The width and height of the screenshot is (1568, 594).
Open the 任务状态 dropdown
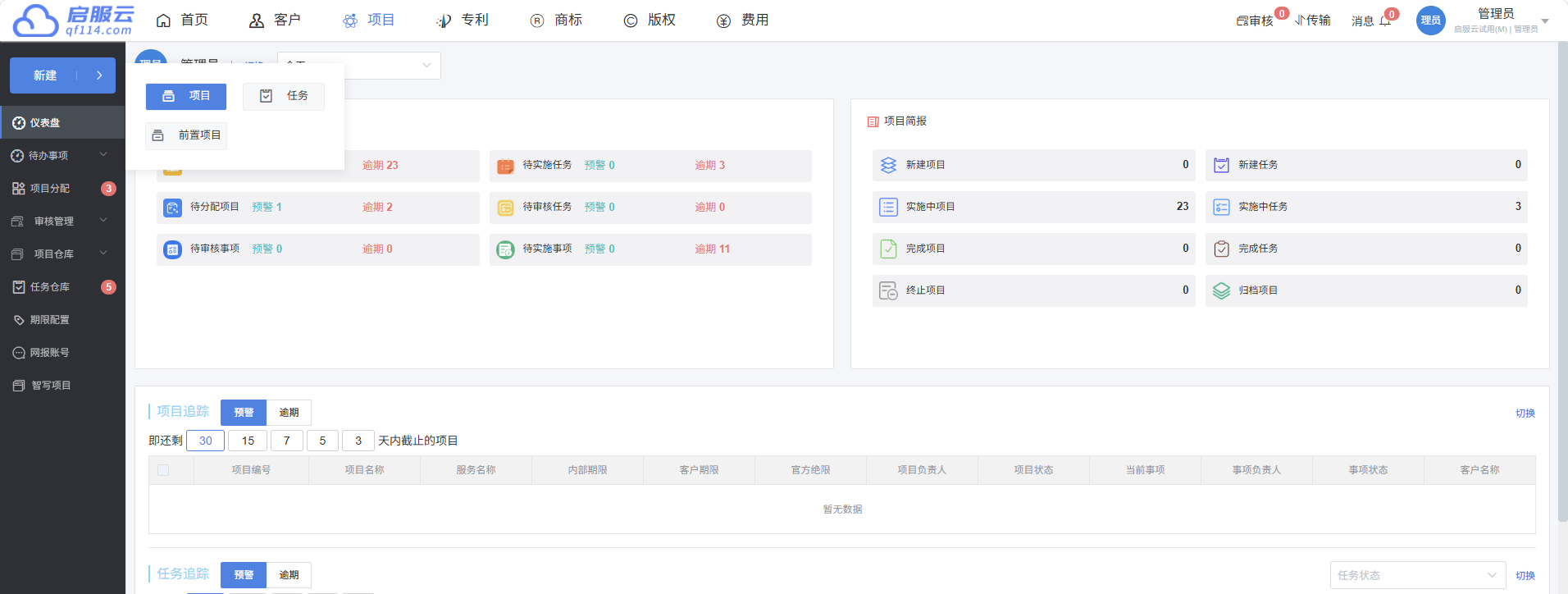pyautogui.click(x=1418, y=575)
